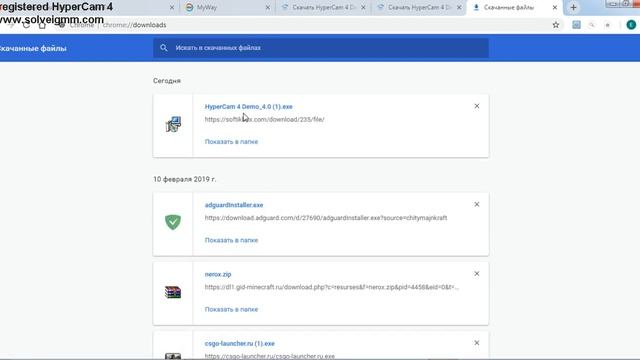This screenshot has width=640, height=360.
Task: Open new tab with plus button
Action: [573, 7]
